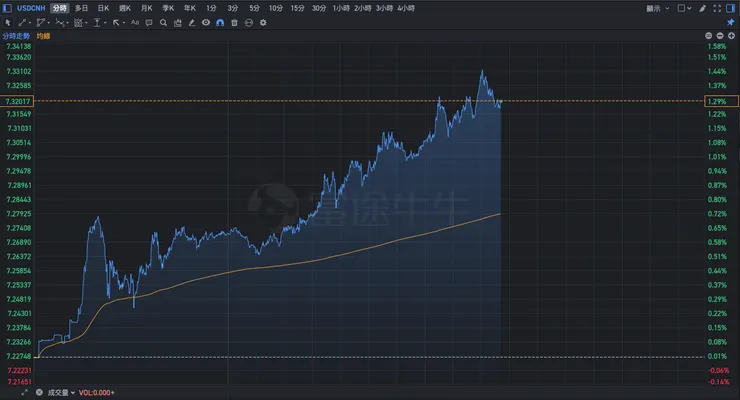
Task: Expand polyline wave tool dropdown arrow
Action: (x=67, y=23)
